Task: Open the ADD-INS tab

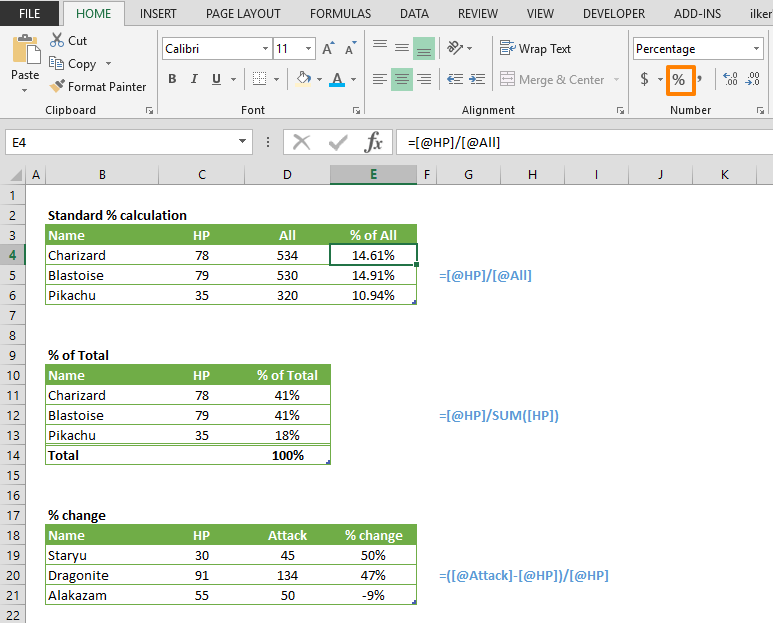Action: click(697, 13)
